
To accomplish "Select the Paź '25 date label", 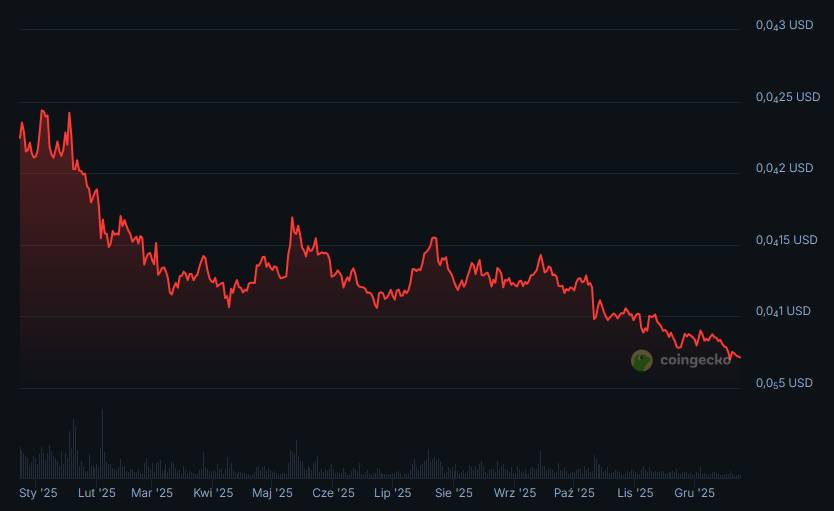I will tap(574, 493).
